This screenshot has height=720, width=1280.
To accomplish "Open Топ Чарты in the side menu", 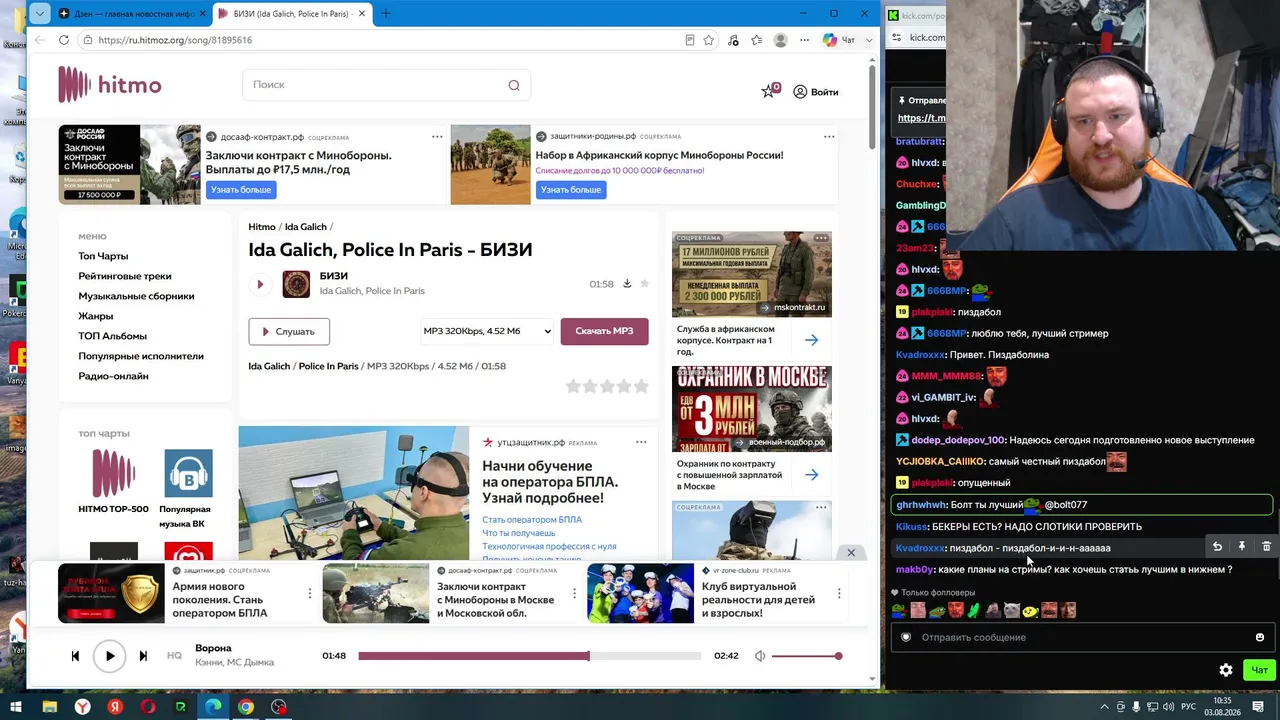I will coord(103,256).
